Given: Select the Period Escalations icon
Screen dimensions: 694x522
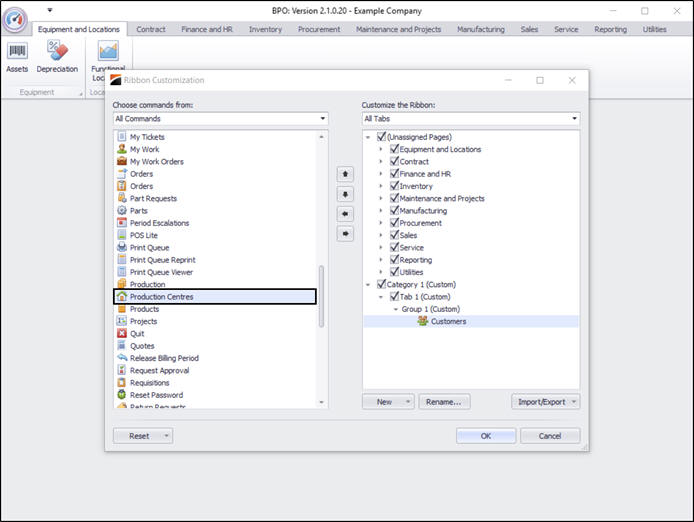Looking at the screenshot, I should [x=122, y=223].
